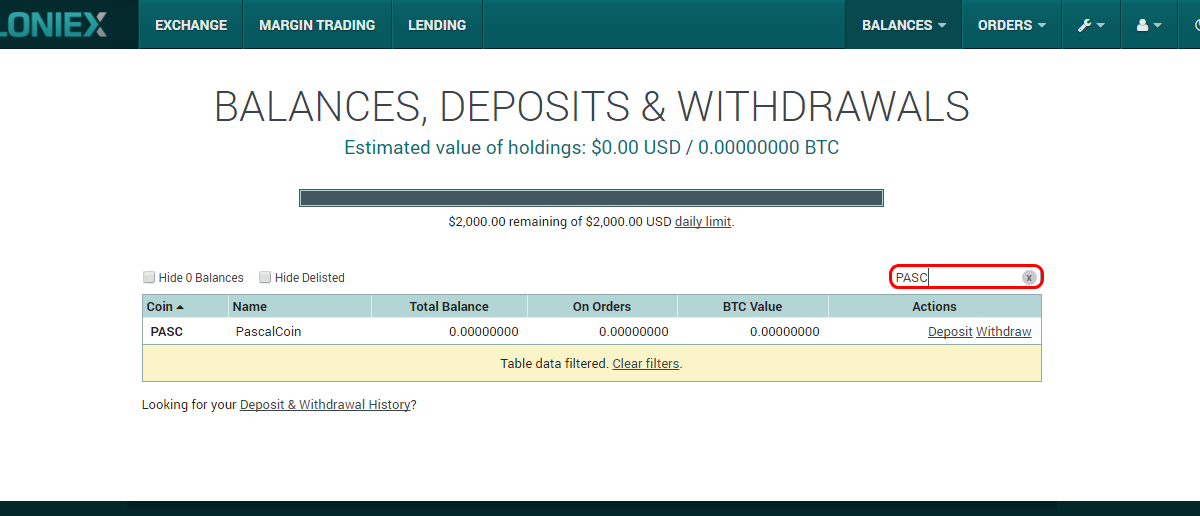Click the Actions column header
This screenshot has height=516, width=1200.
point(934,307)
